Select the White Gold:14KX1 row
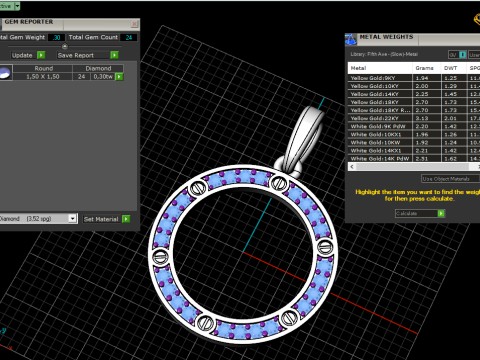This screenshot has width=480, height=360. click(x=414, y=150)
